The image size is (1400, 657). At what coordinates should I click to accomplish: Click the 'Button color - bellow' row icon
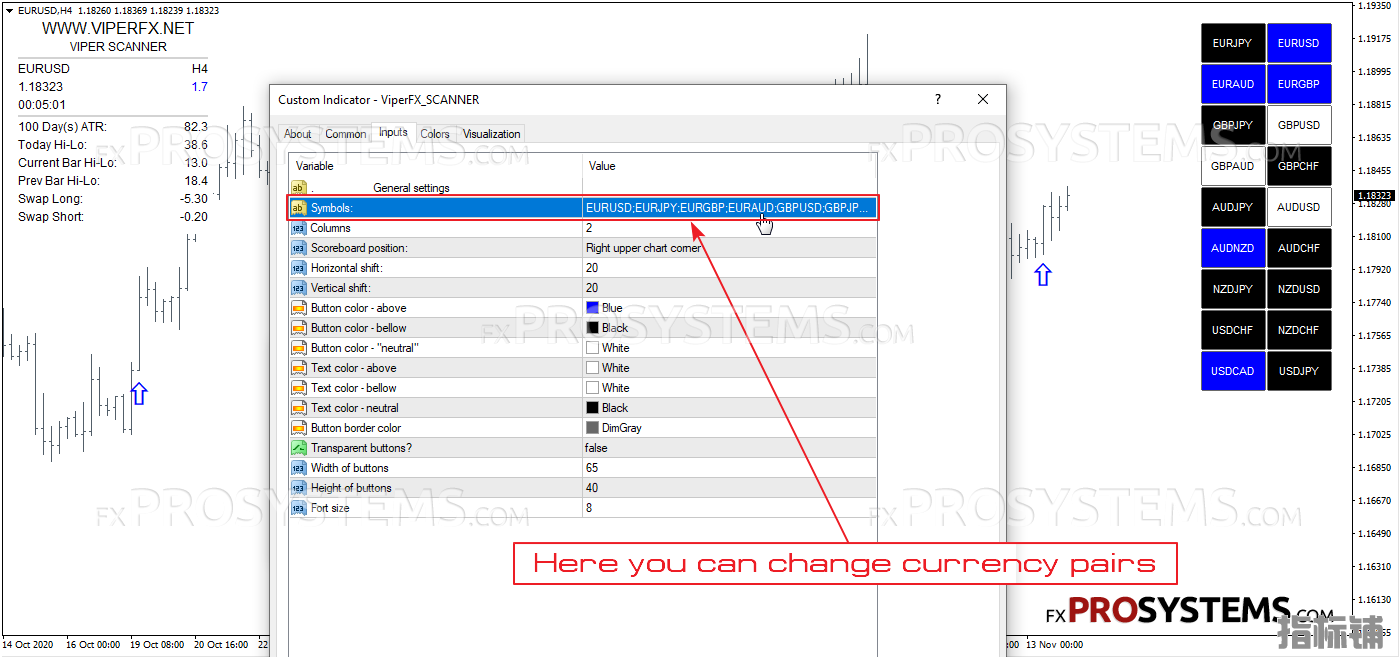pos(298,328)
